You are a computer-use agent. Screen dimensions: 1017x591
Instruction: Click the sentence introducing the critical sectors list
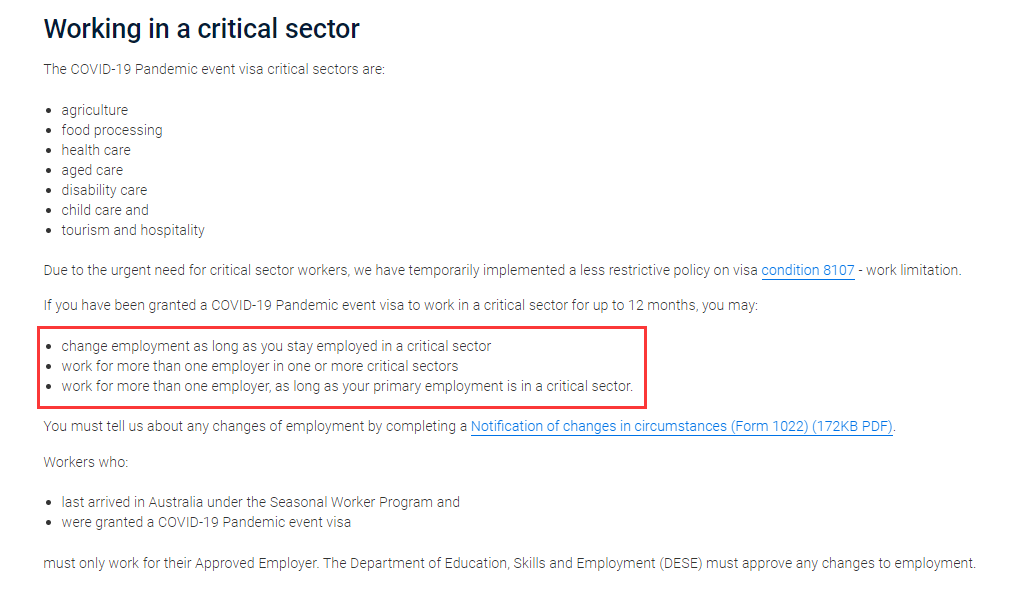pos(214,70)
